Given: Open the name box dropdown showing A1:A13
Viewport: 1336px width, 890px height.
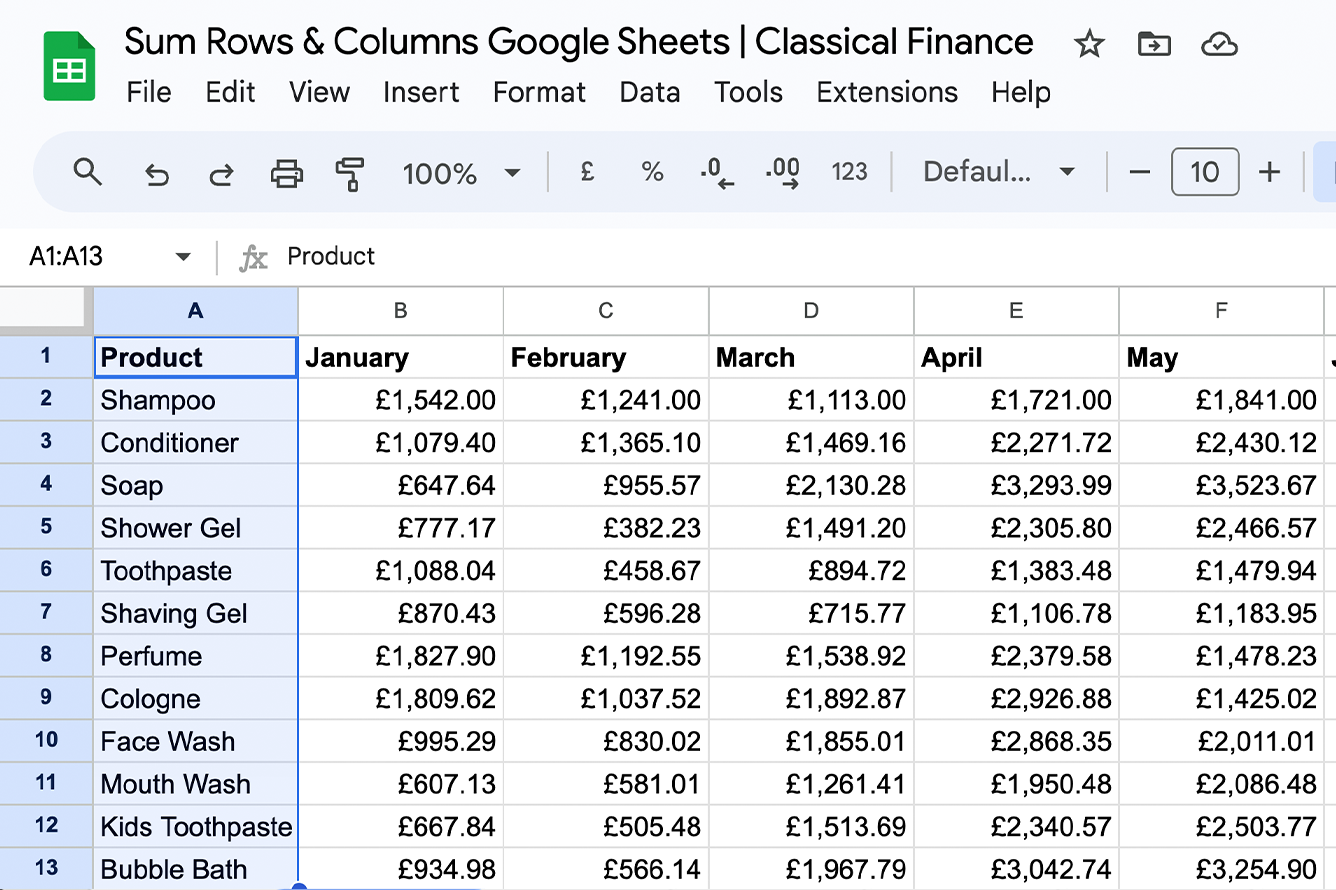Looking at the screenshot, I should (183, 256).
